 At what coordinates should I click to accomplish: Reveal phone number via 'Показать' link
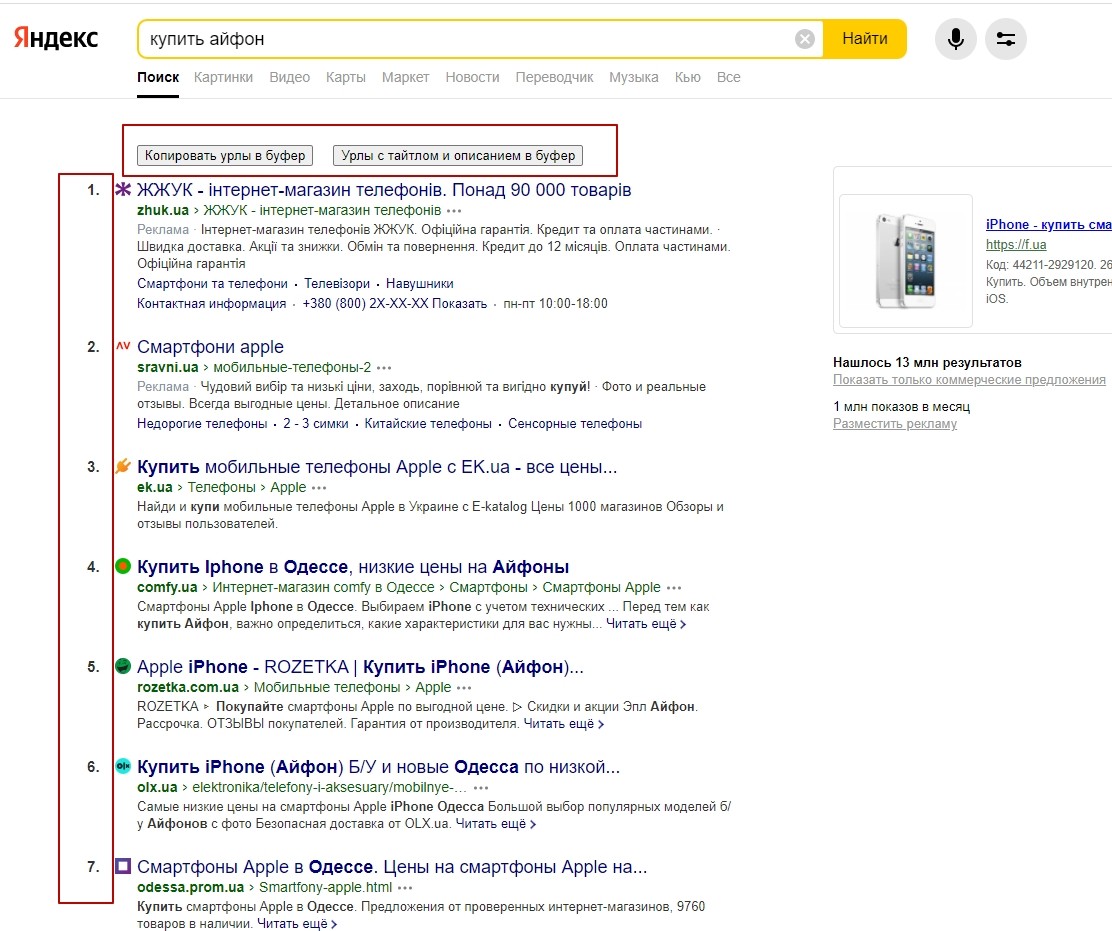point(459,303)
